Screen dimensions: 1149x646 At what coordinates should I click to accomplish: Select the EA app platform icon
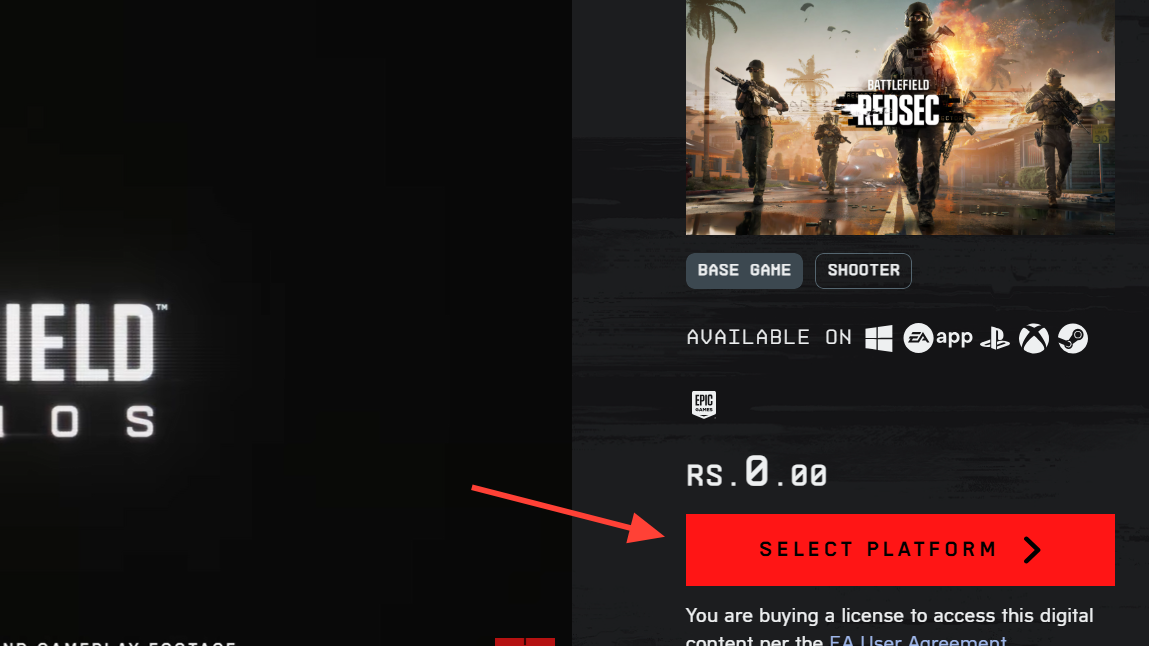coord(938,338)
